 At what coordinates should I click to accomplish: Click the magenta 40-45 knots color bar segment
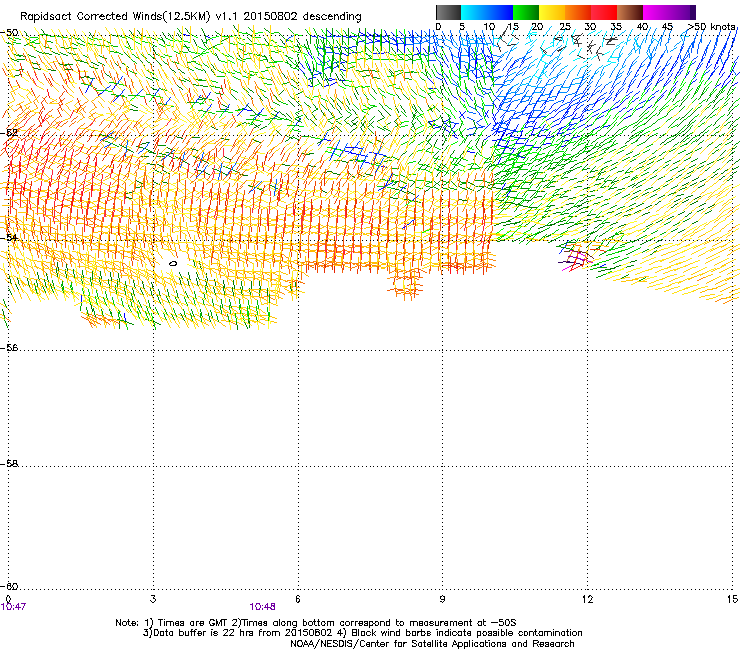656,12
